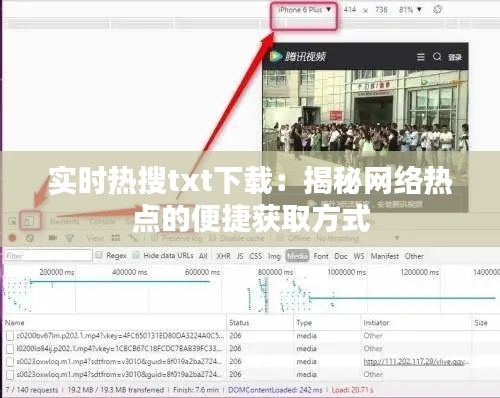Open the iPhone 6 Plus device dropdown
Image resolution: width=500 pixels, height=398 pixels.
pyautogui.click(x=305, y=10)
